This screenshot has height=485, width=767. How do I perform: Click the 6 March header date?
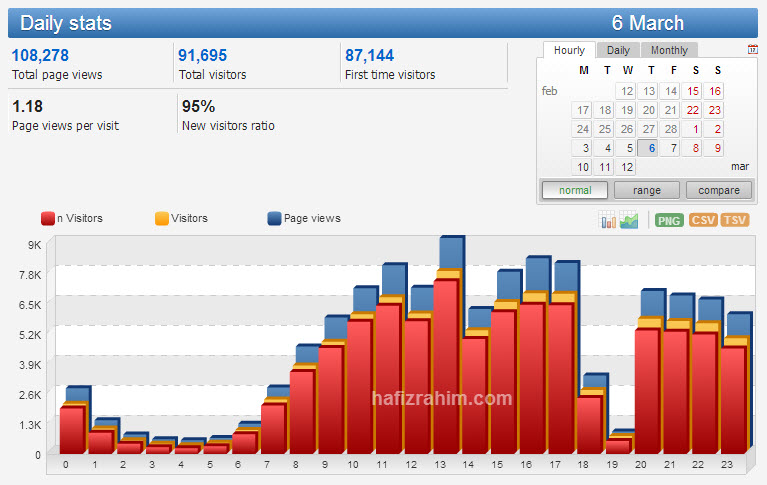(647, 23)
